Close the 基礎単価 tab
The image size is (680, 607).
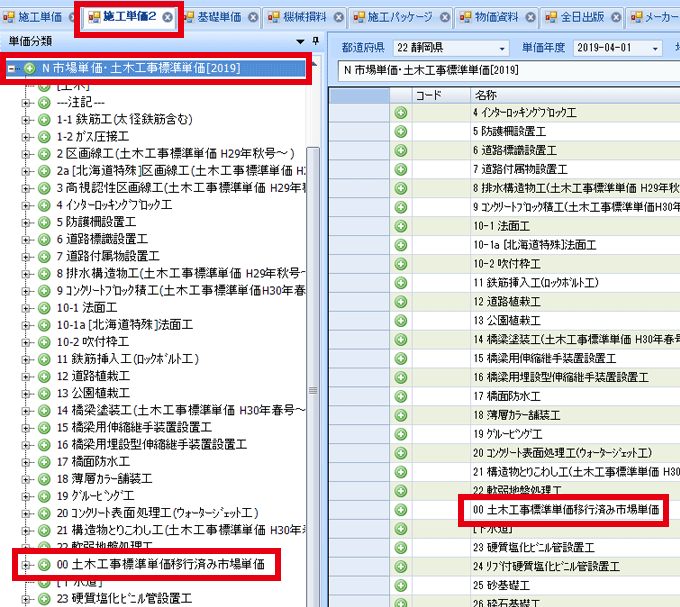click(x=253, y=18)
